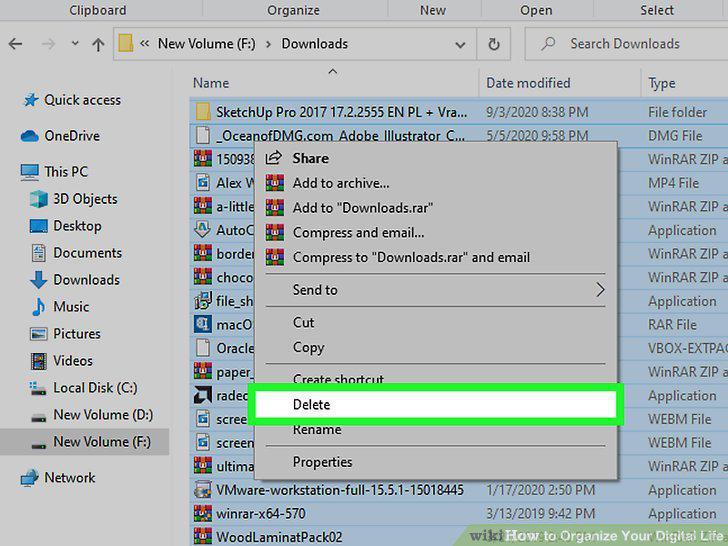Sort files by Date modified column
Viewport: 728px width, 546px height.
point(528,83)
